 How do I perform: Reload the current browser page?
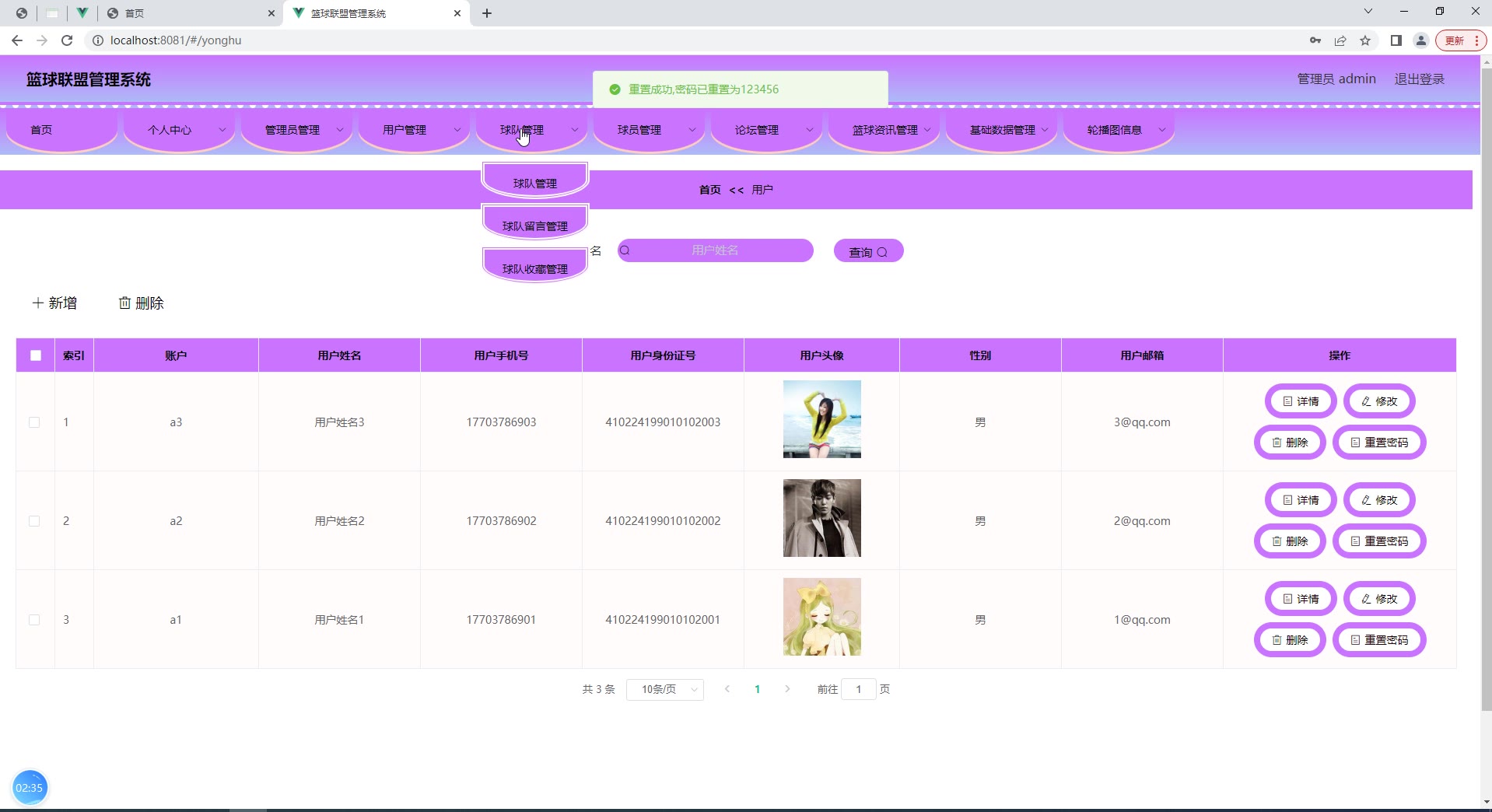point(67,40)
